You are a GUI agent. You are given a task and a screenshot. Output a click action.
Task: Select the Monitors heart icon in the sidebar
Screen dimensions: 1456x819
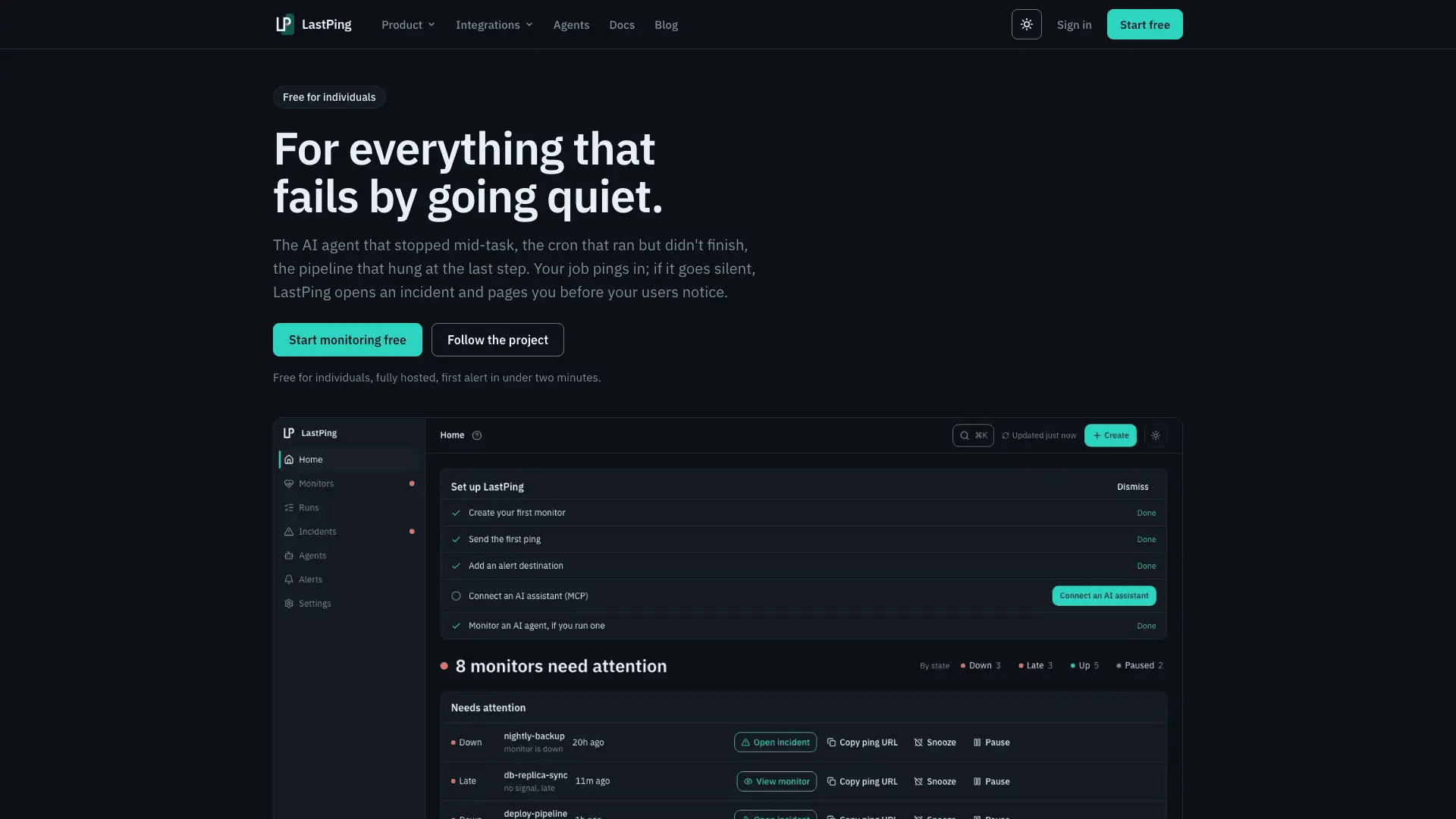289,484
